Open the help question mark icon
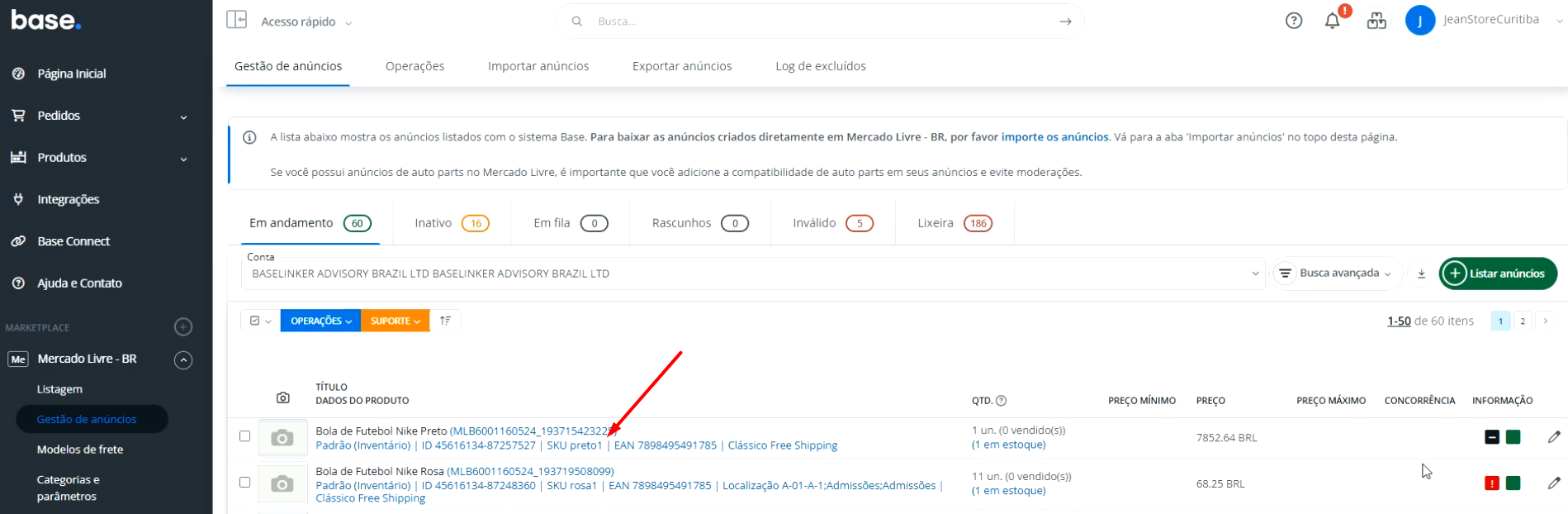 pos(1294,21)
